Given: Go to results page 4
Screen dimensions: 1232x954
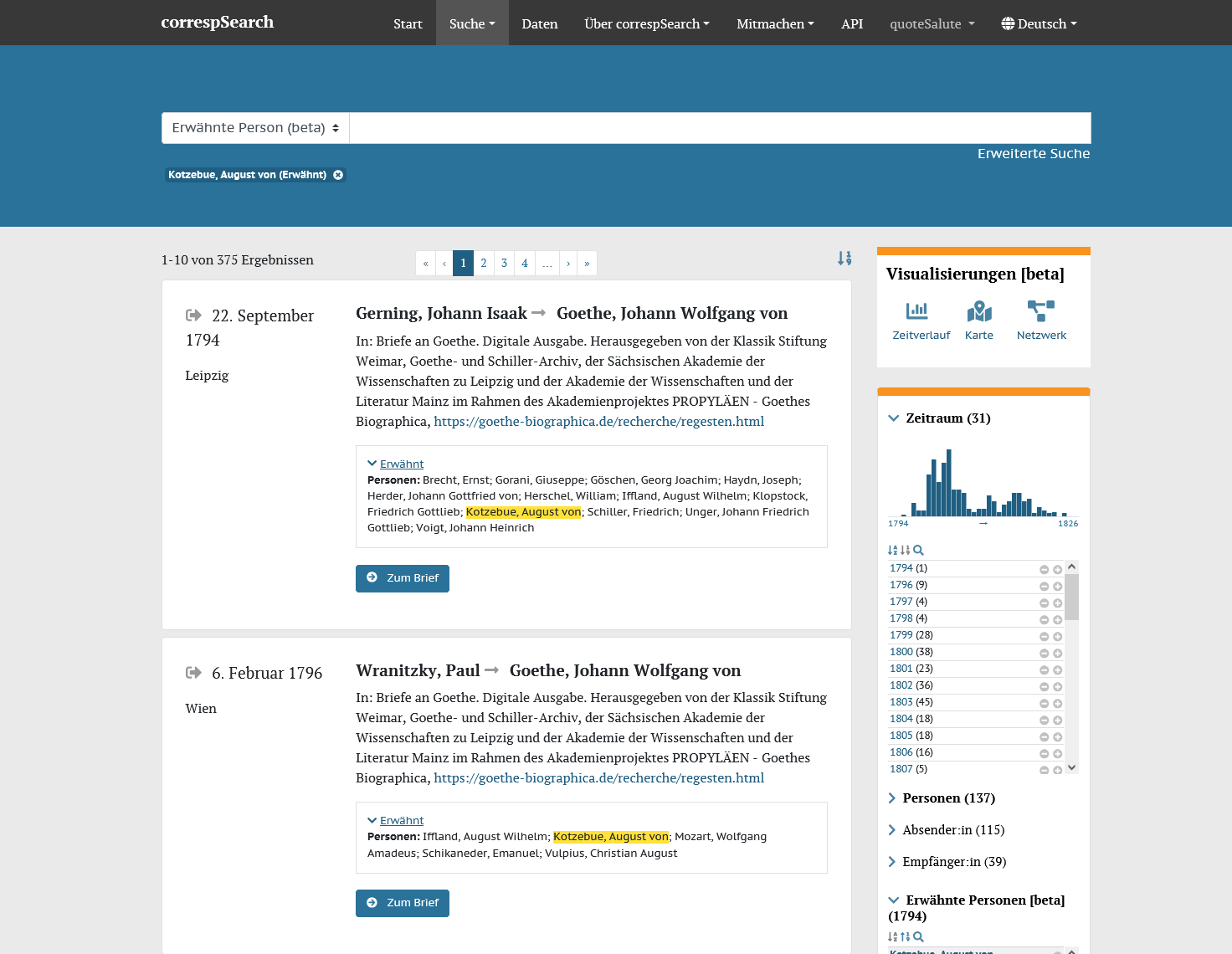Looking at the screenshot, I should point(525,264).
